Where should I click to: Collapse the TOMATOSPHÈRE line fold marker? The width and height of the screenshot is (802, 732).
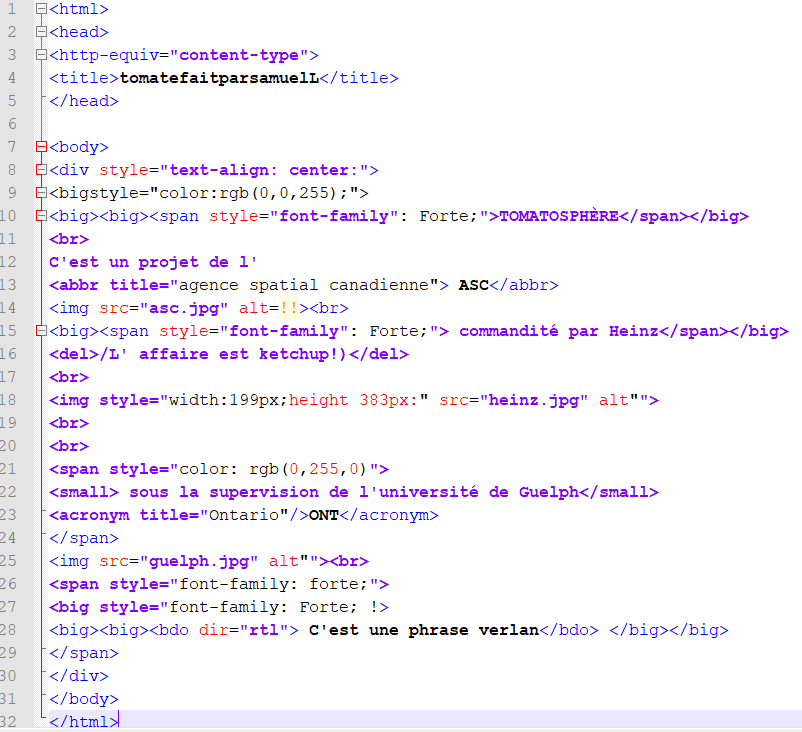click(41, 216)
